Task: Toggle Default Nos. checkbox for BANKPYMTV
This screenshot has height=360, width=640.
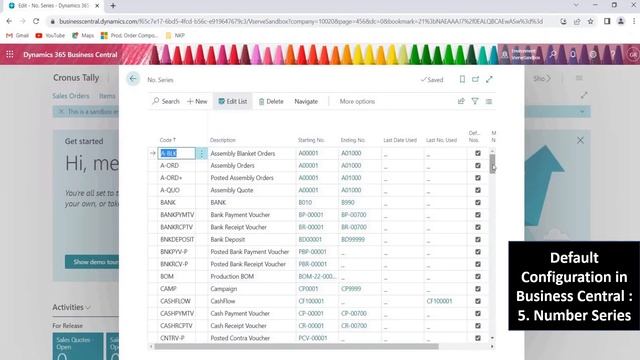Action: point(478,215)
